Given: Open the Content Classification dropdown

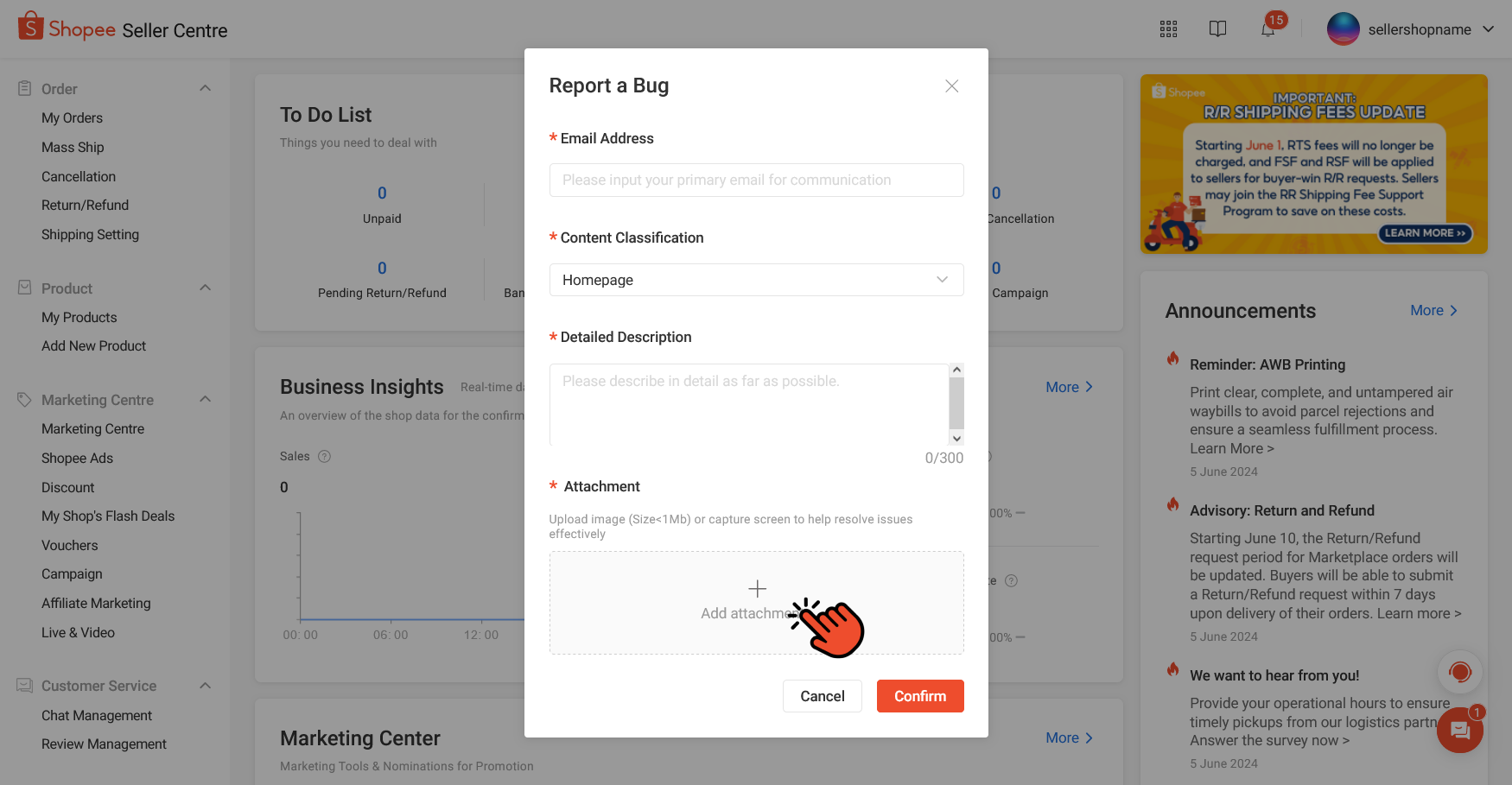Looking at the screenshot, I should tap(756, 280).
